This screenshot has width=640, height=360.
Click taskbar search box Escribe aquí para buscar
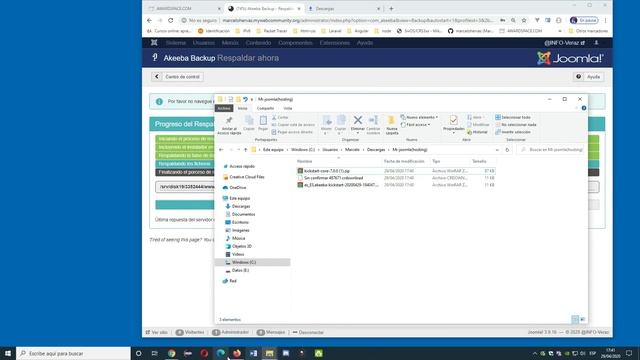click(73, 353)
